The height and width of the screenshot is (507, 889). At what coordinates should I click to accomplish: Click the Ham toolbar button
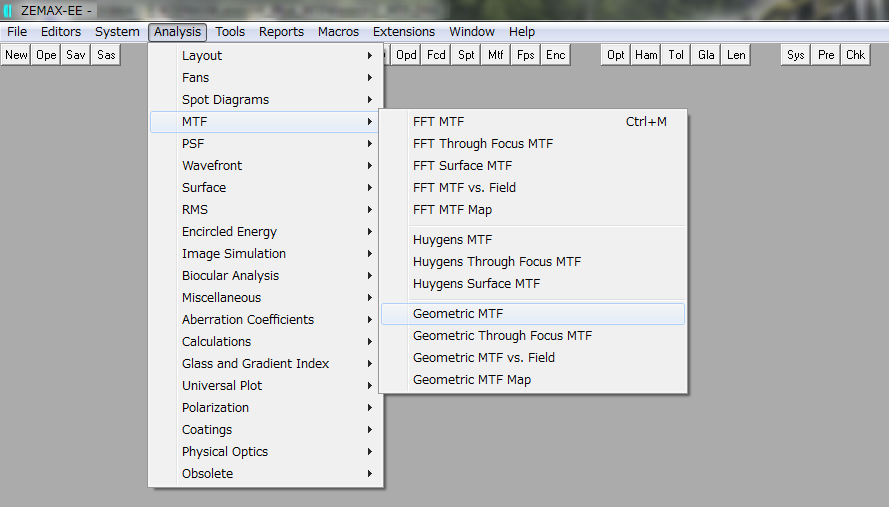646,55
